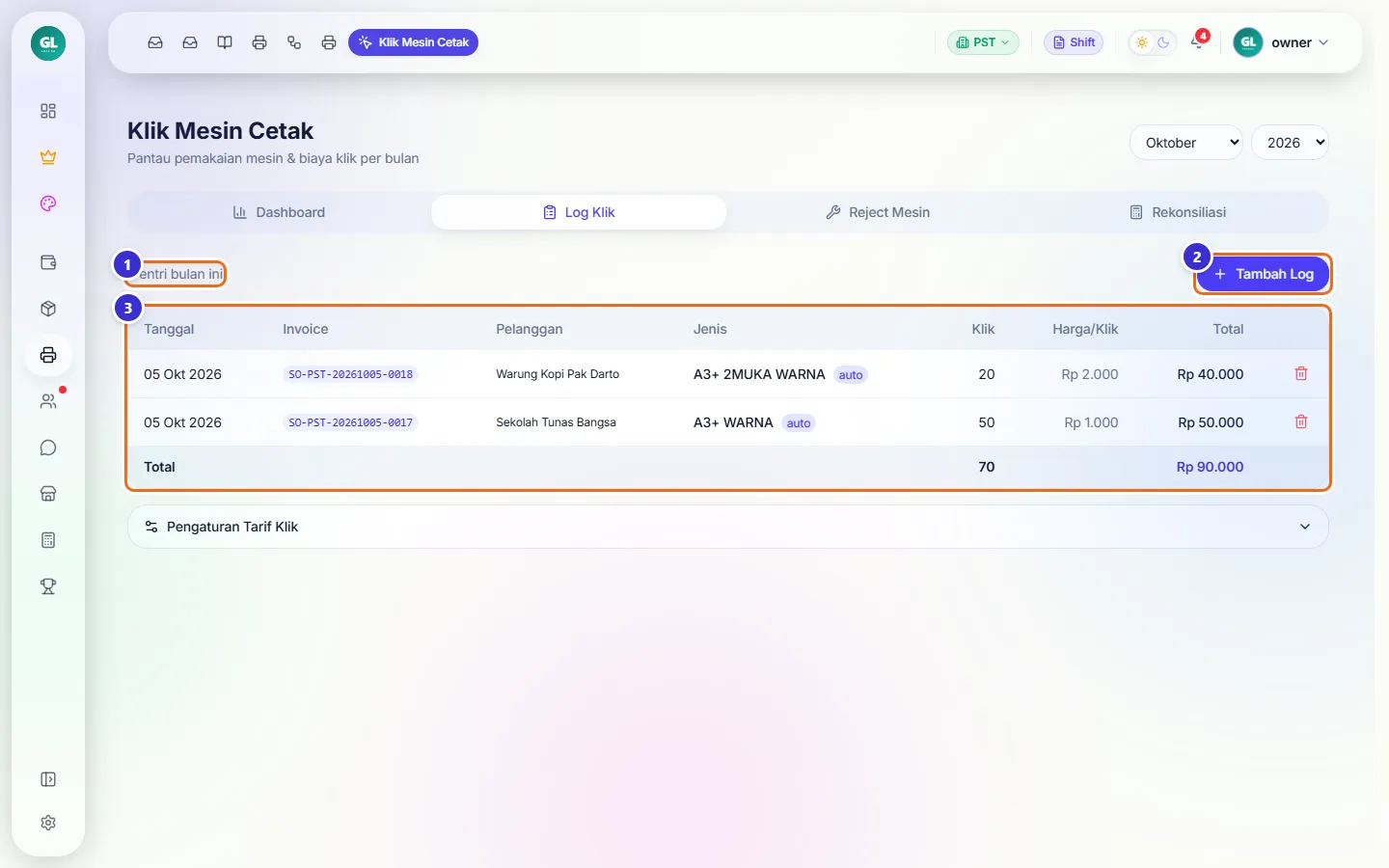Click the Harga/Klik column header
1389x868 pixels.
pos(1085,329)
